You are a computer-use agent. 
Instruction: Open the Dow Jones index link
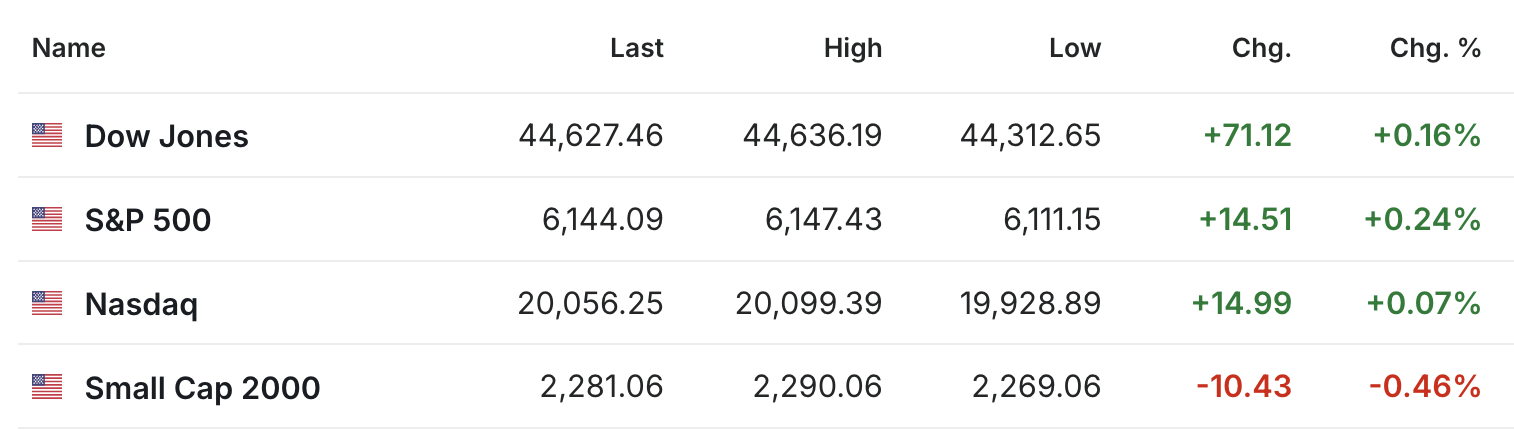pos(167,136)
